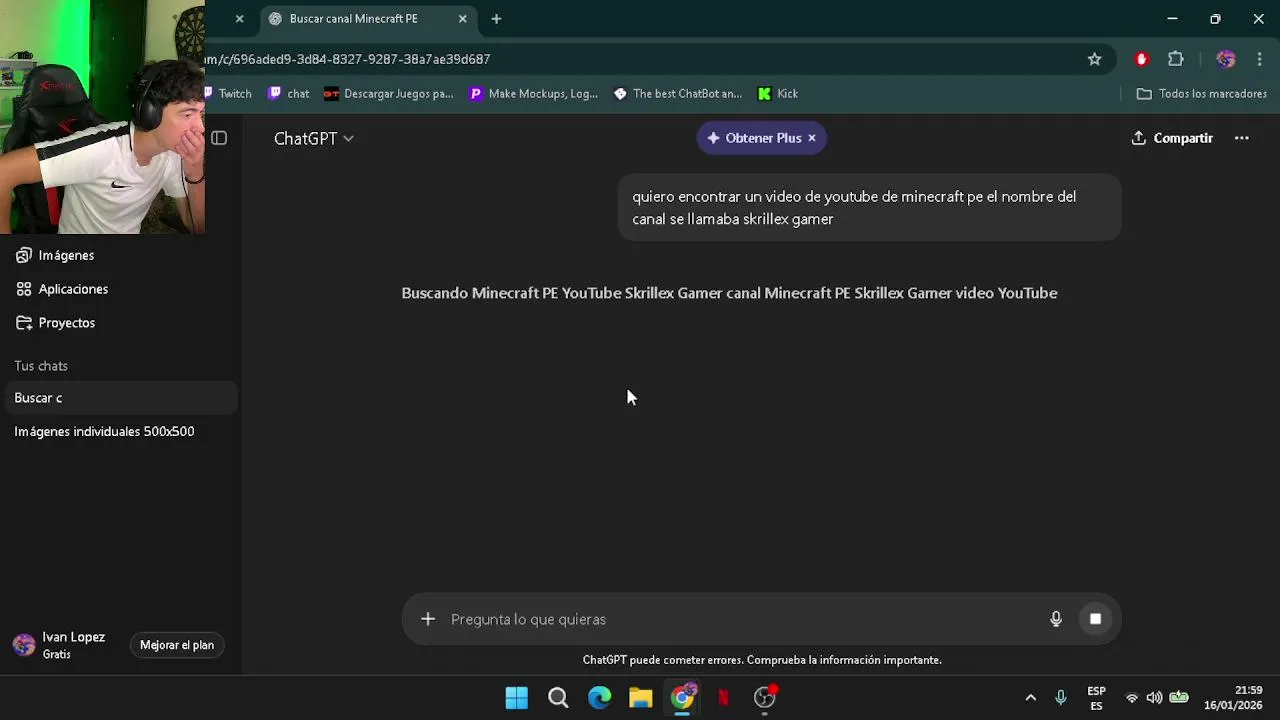Select the user message about skrillex gamer
This screenshot has height=720, width=1280.
869,207
